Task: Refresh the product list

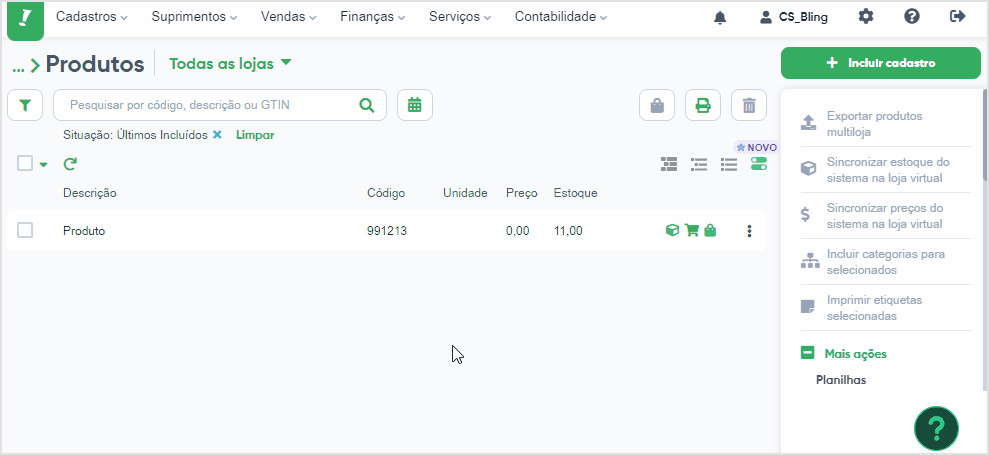Action: point(70,164)
